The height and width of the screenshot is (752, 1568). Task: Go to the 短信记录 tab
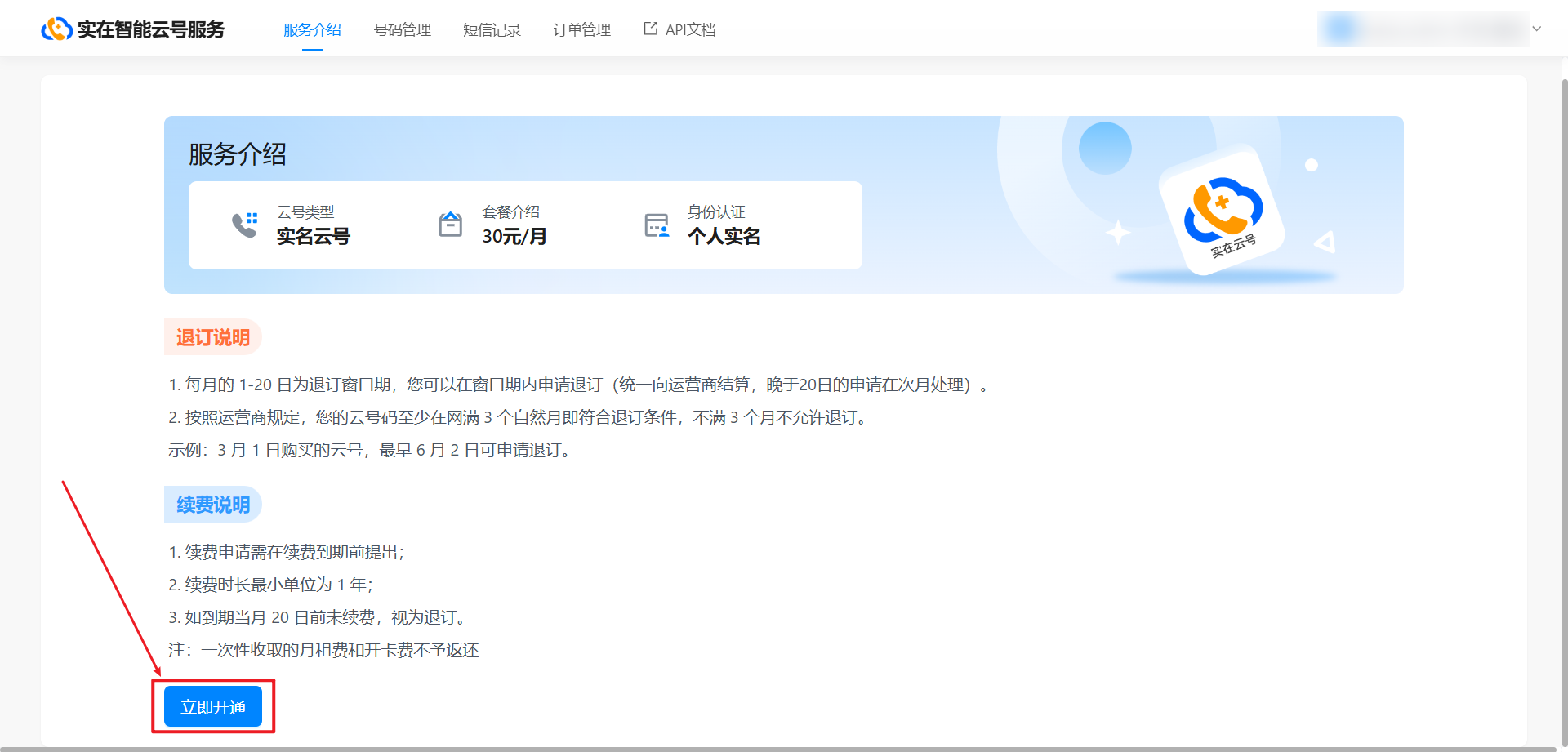[492, 30]
